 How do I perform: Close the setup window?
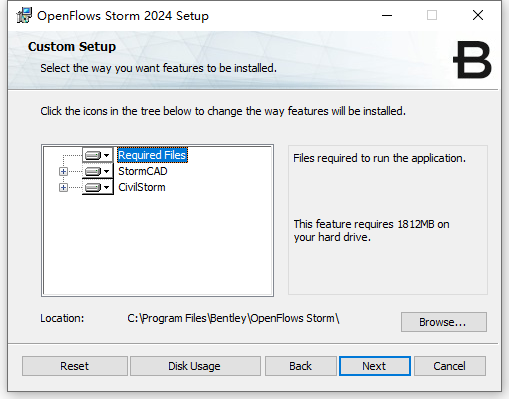tap(478, 15)
